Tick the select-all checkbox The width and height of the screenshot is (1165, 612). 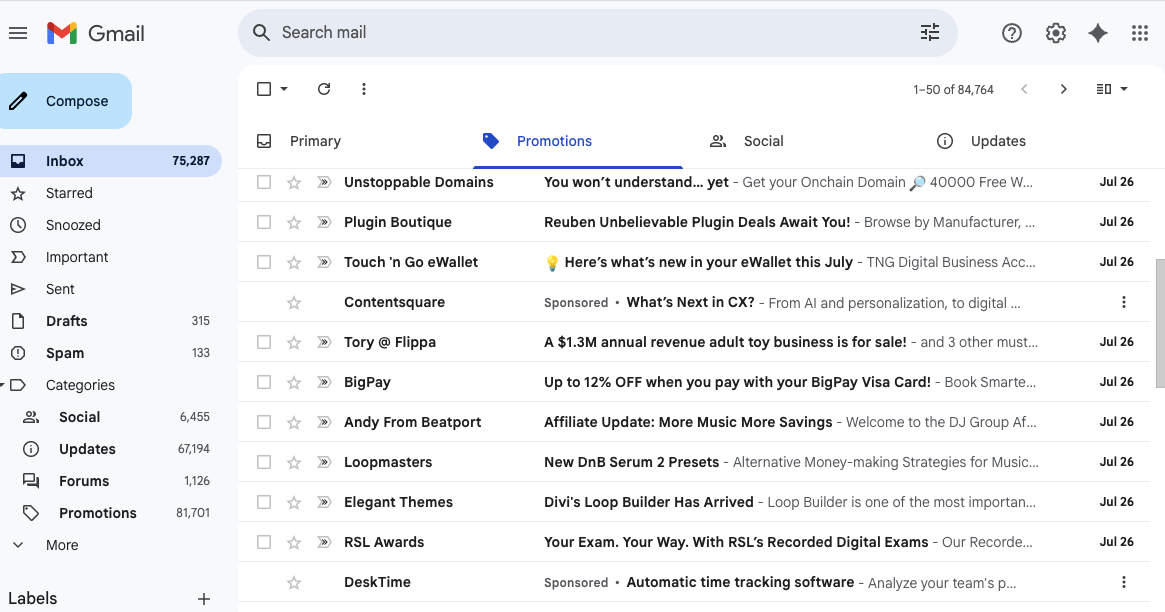click(x=264, y=89)
